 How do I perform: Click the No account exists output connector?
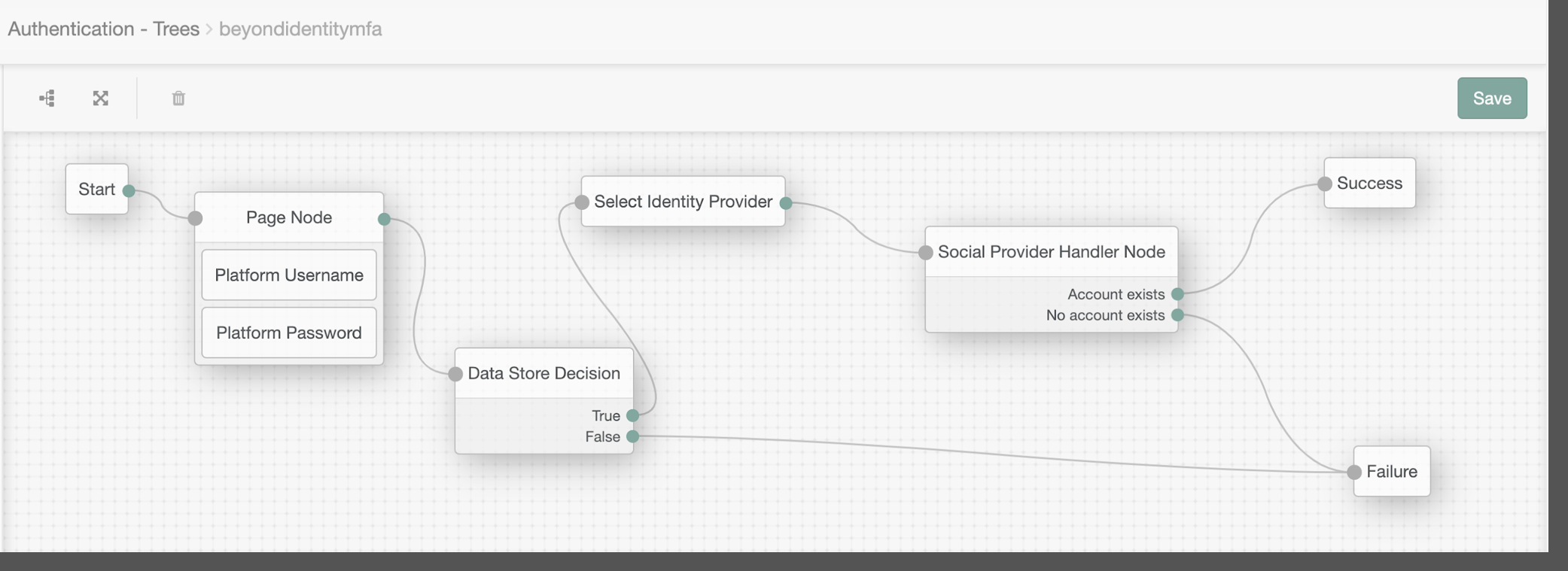[1177, 315]
